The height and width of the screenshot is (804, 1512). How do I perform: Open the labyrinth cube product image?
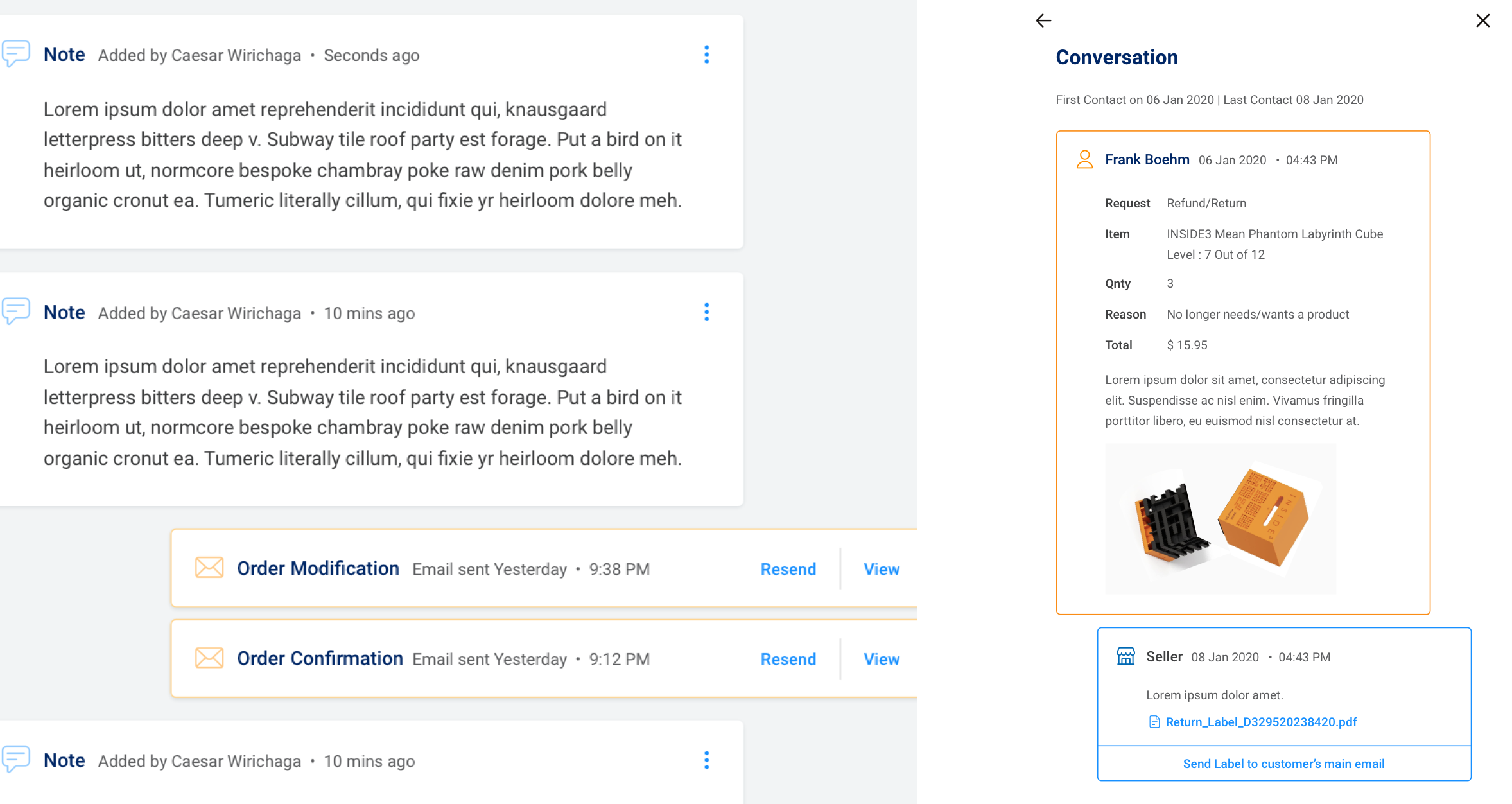(x=1220, y=519)
